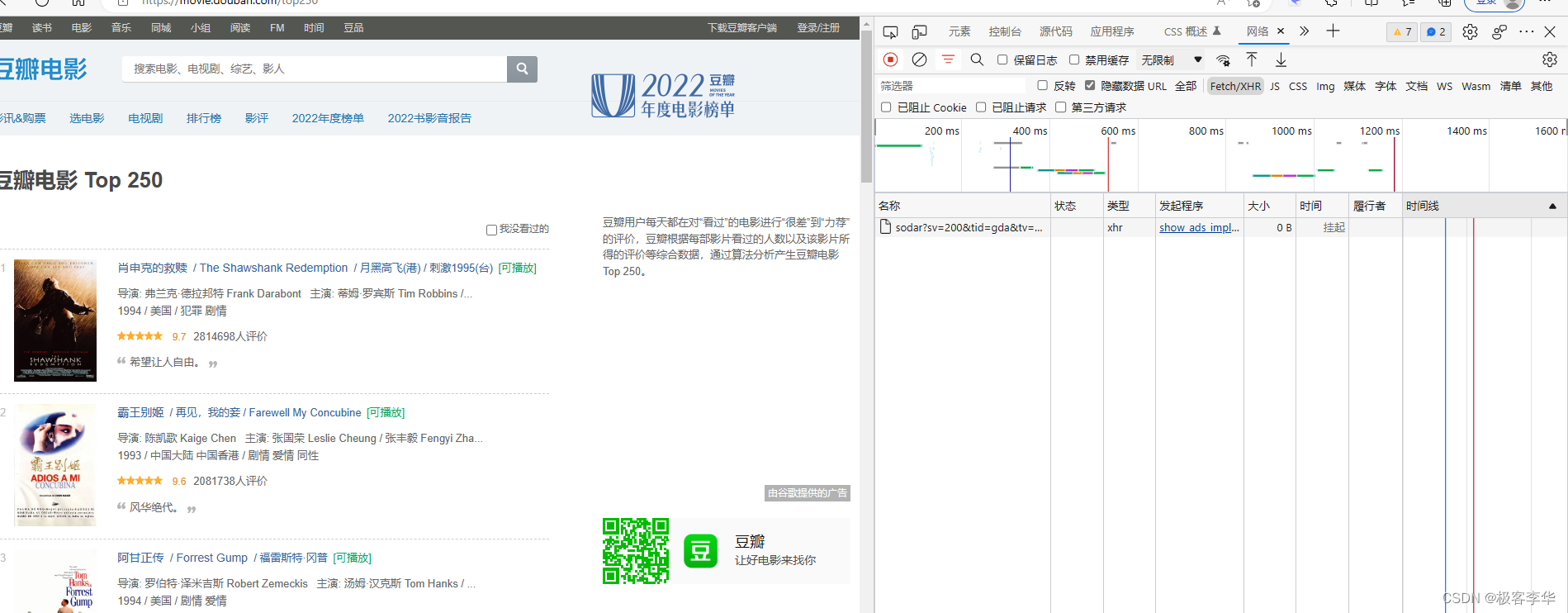Tick the 我没看过的 checkbox
The height and width of the screenshot is (613, 1568).
[x=491, y=230]
